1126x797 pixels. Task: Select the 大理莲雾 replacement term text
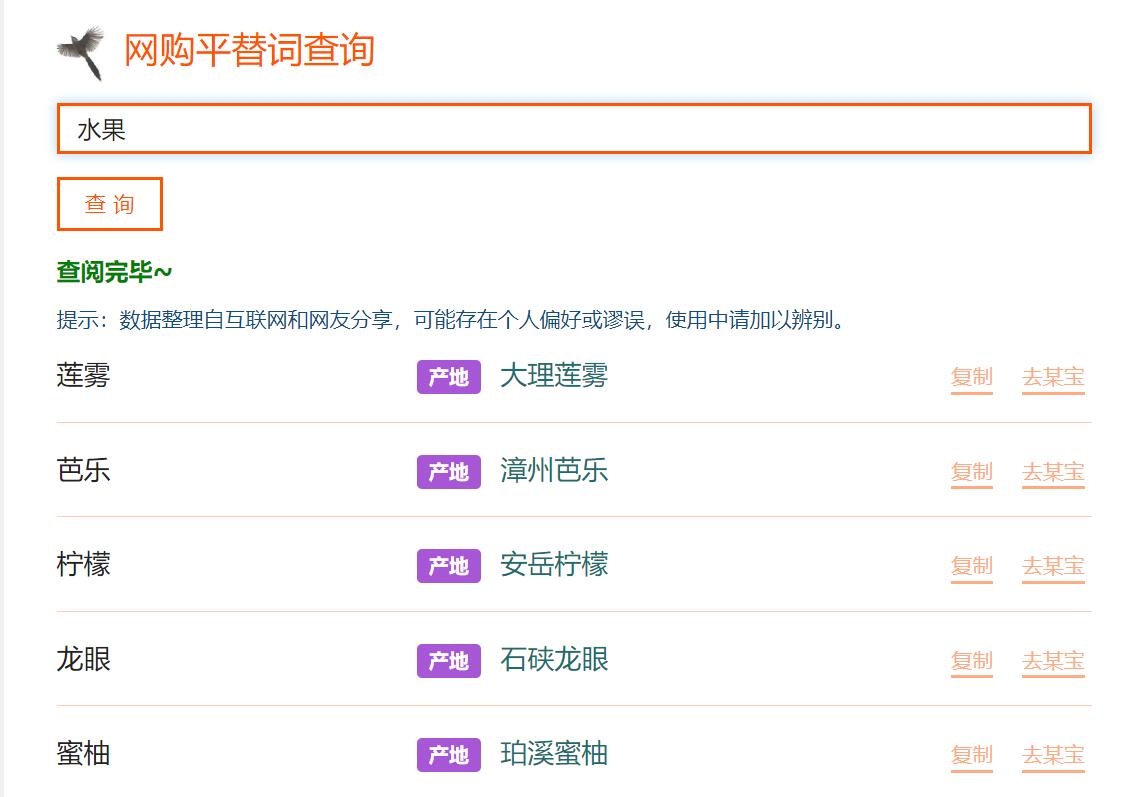pyautogui.click(x=554, y=376)
